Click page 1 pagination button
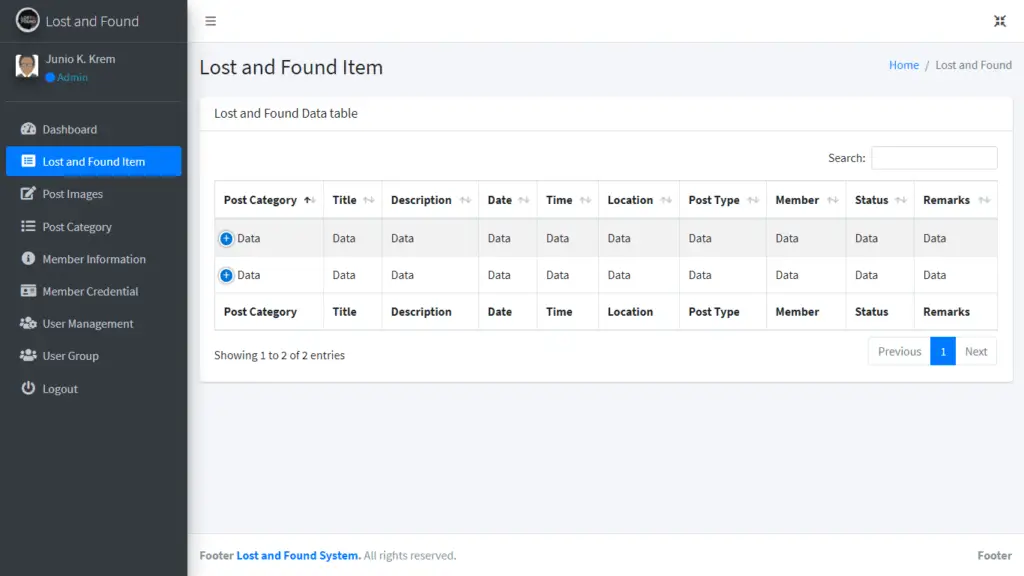This screenshot has height=576, width=1024. pyautogui.click(x=942, y=351)
